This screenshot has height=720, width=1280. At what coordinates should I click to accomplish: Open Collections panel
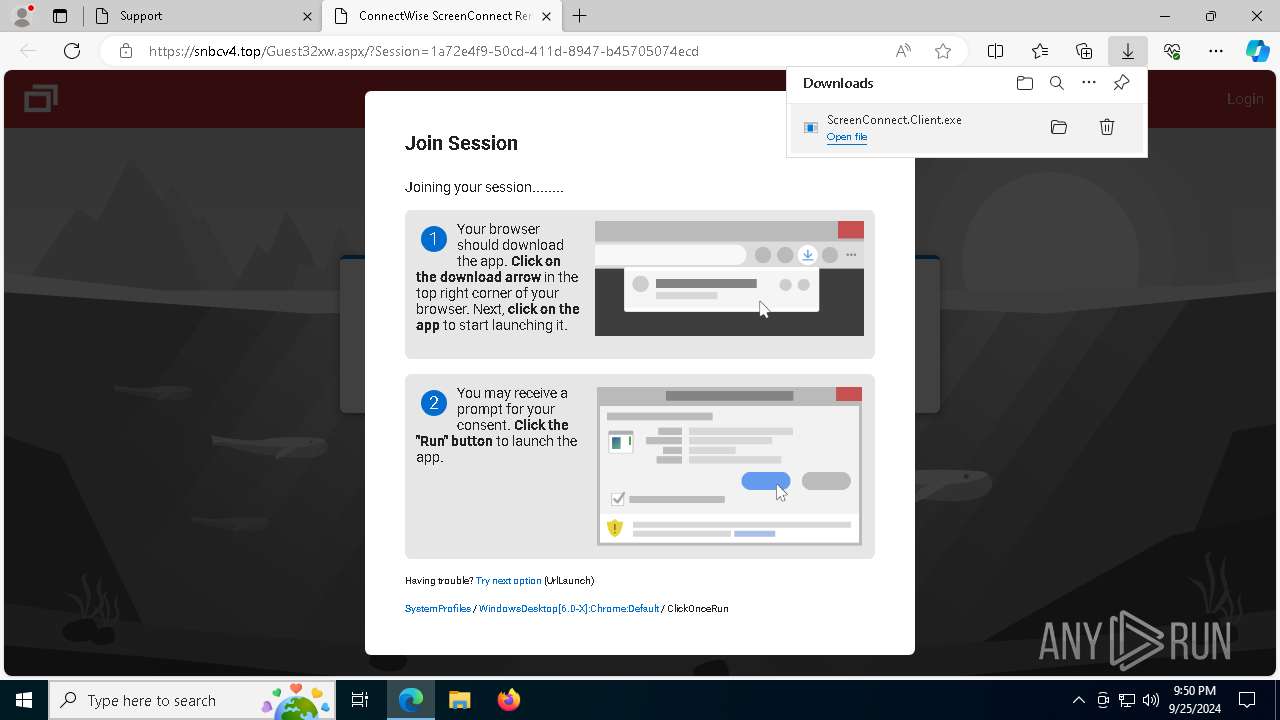coord(1084,51)
